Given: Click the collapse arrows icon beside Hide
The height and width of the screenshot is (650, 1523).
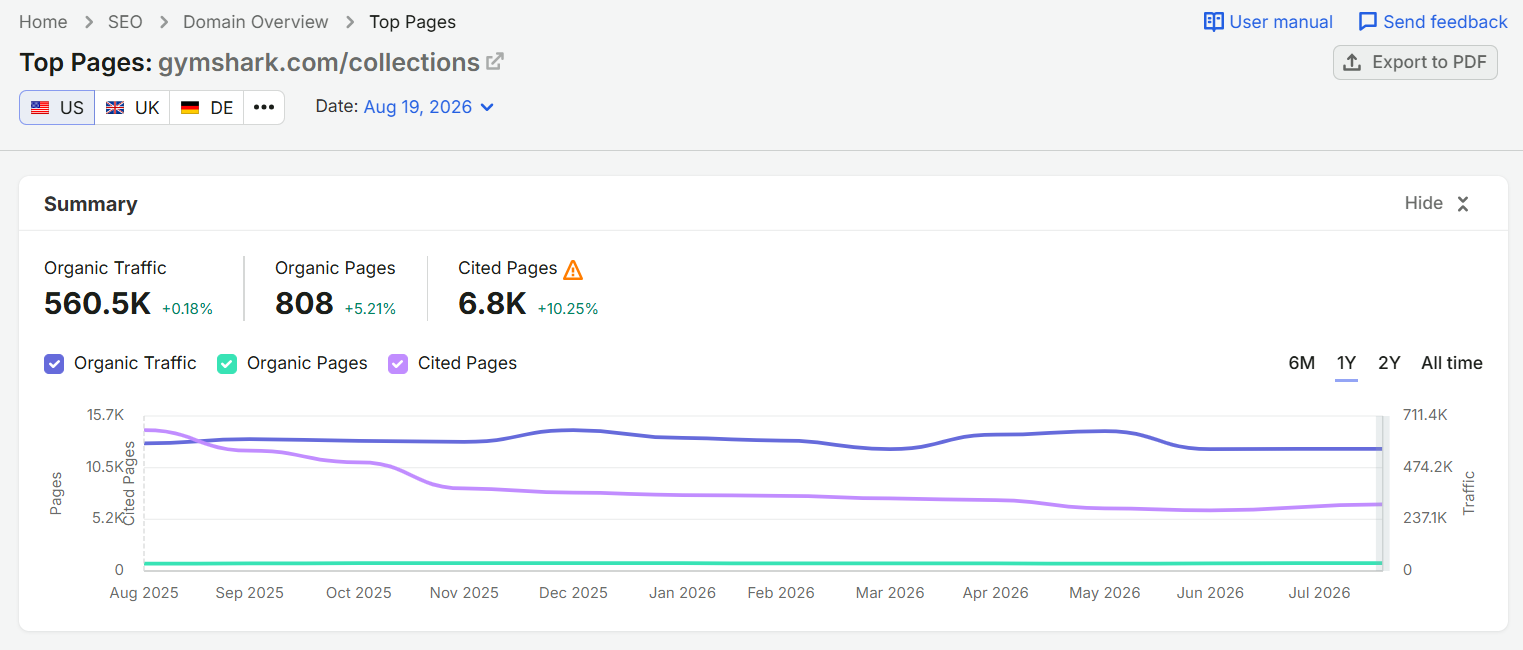Looking at the screenshot, I should pos(1463,204).
